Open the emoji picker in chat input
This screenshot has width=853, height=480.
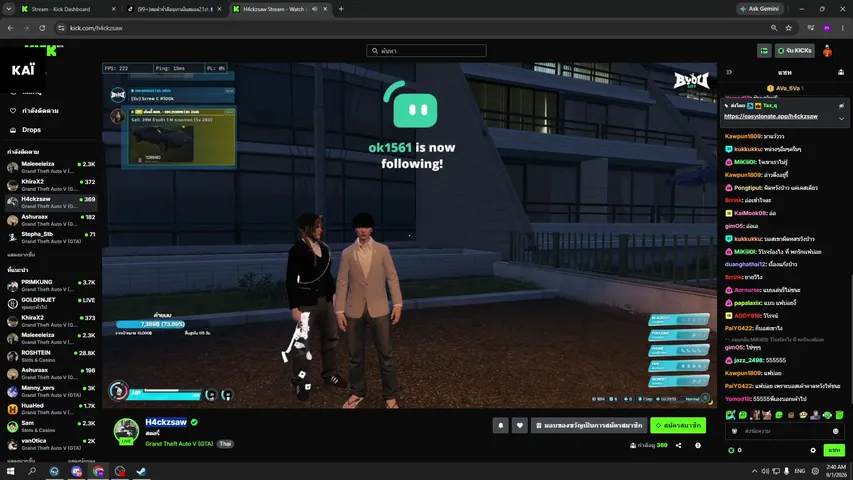coord(836,432)
